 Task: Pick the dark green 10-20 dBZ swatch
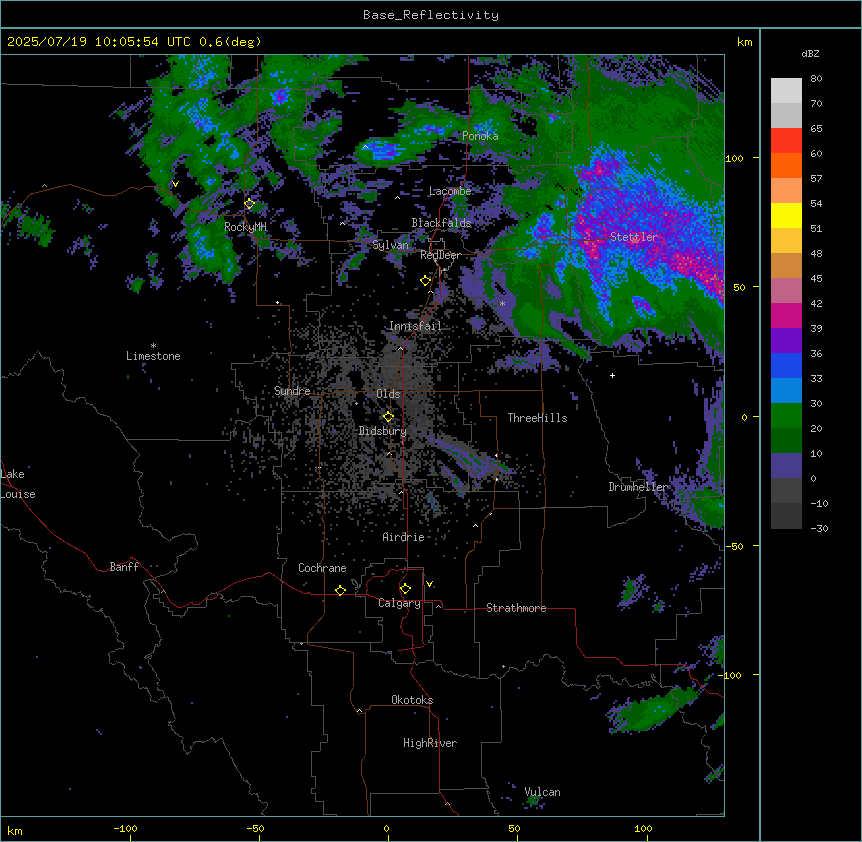(786, 441)
